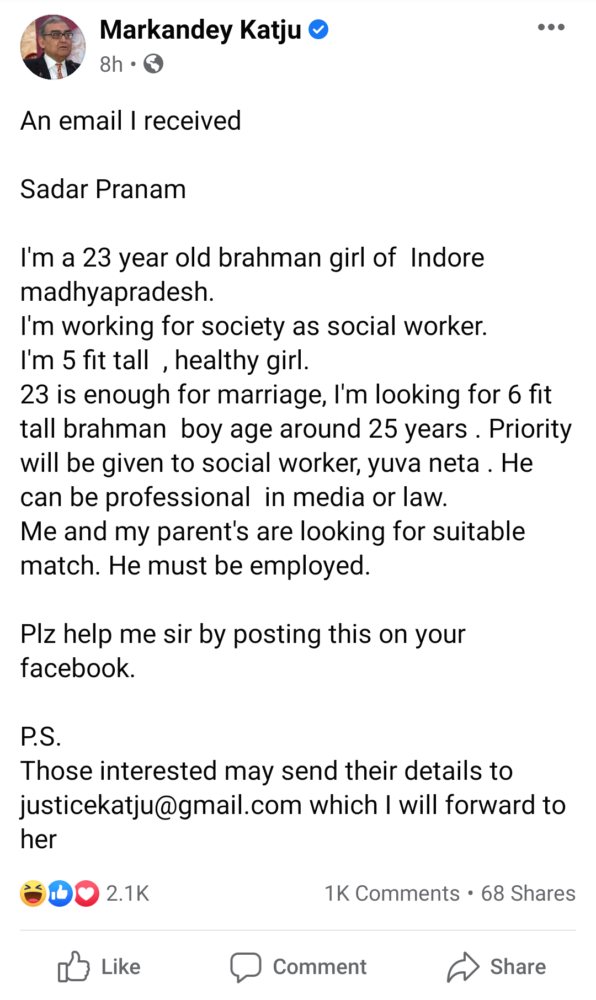Tap the arrow Share icon
Screen dimensions: 596x1000
point(463,967)
